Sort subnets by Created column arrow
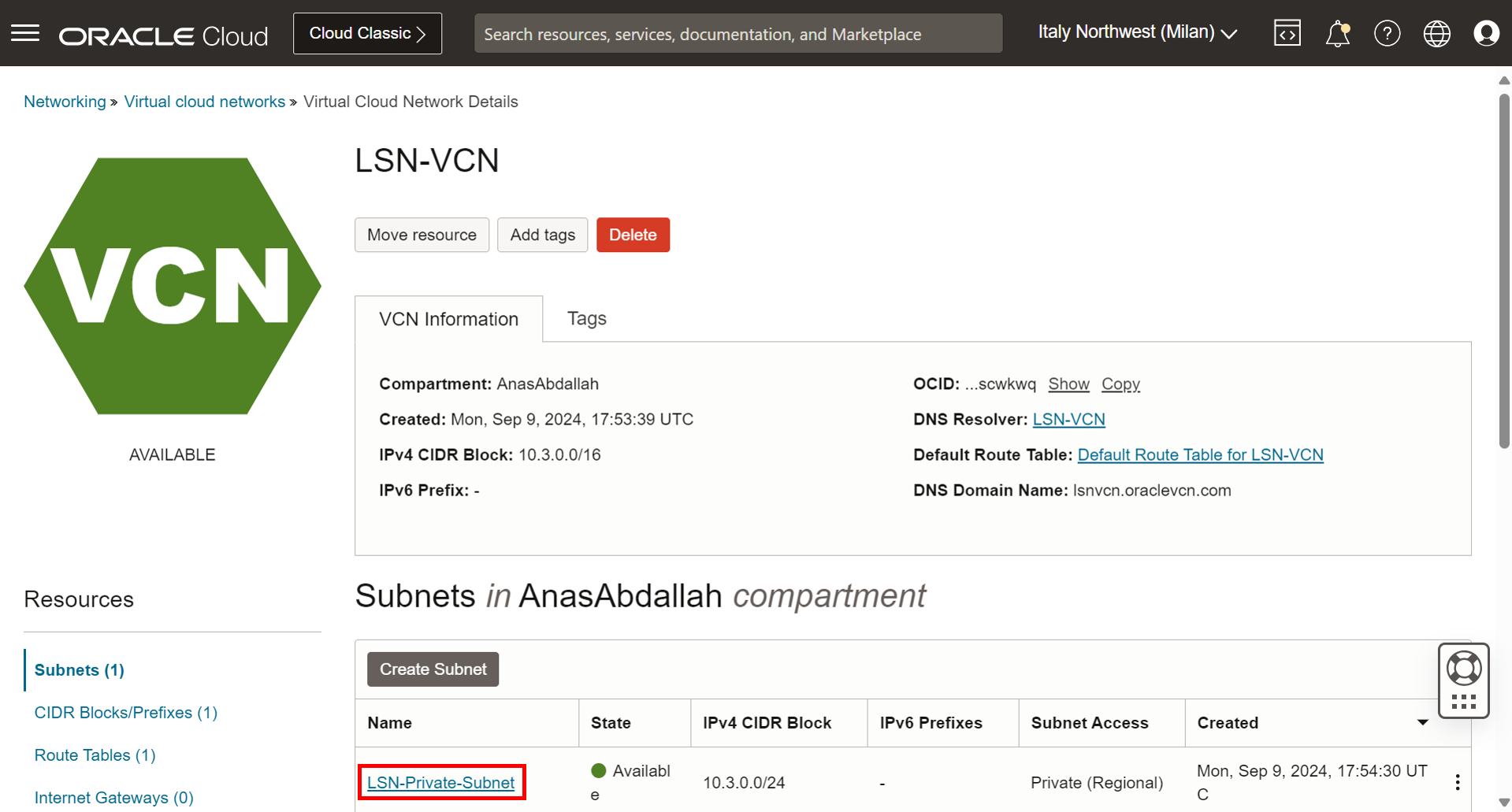The height and width of the screenshot is (812, 1512). click(1422, 722)
